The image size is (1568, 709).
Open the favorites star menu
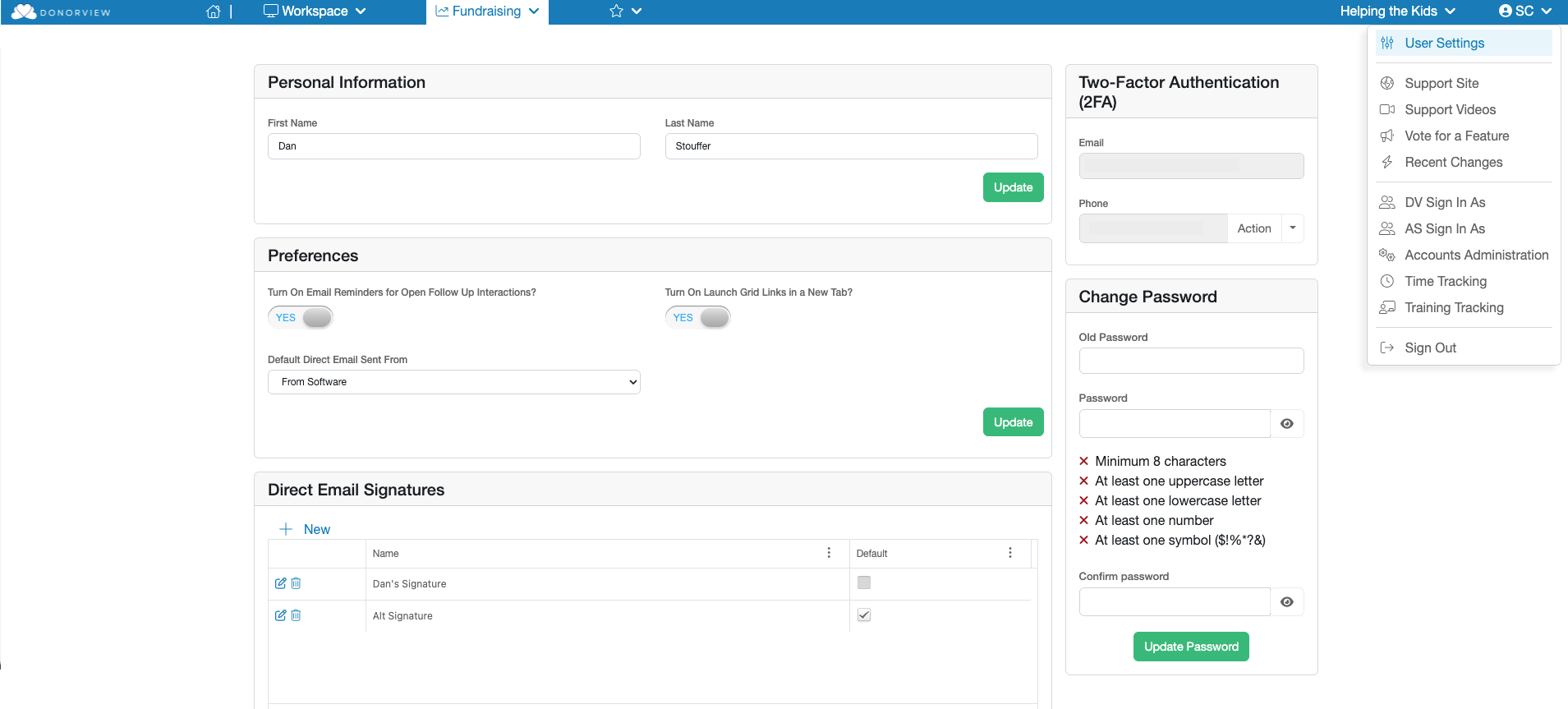point(625,12)
